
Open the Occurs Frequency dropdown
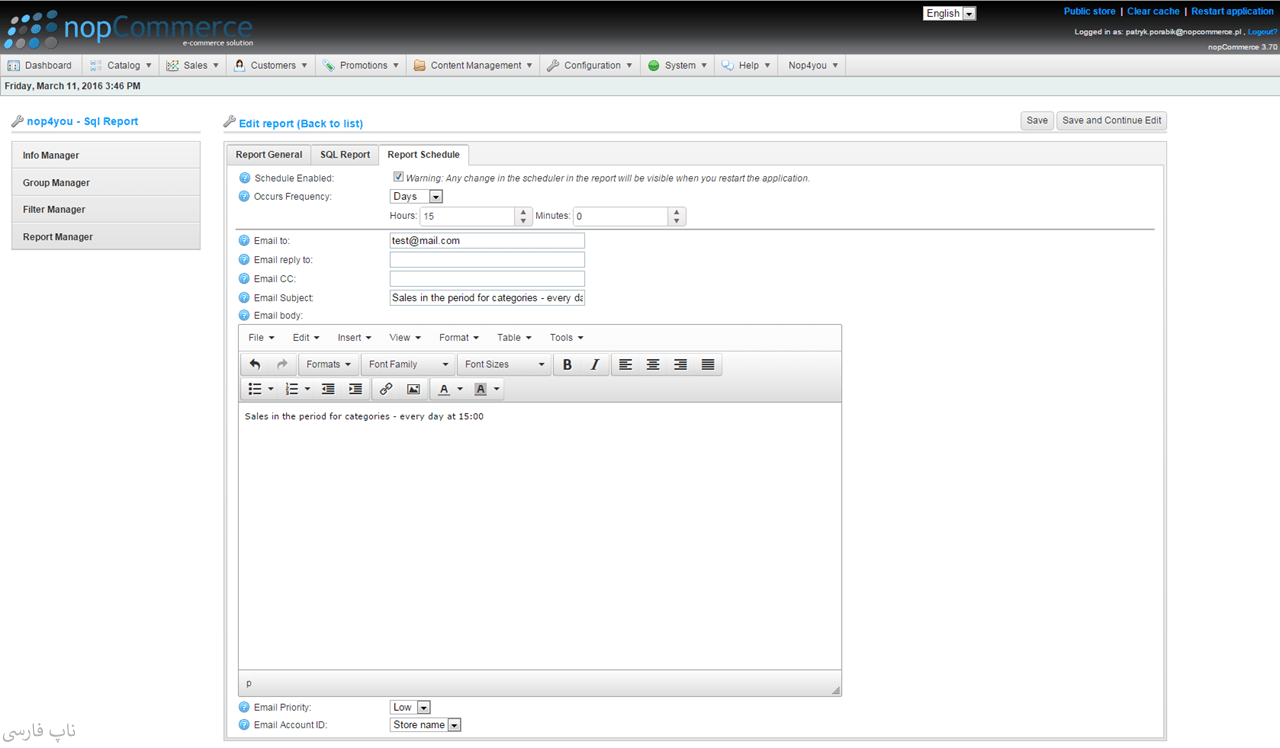pos(416,197)
